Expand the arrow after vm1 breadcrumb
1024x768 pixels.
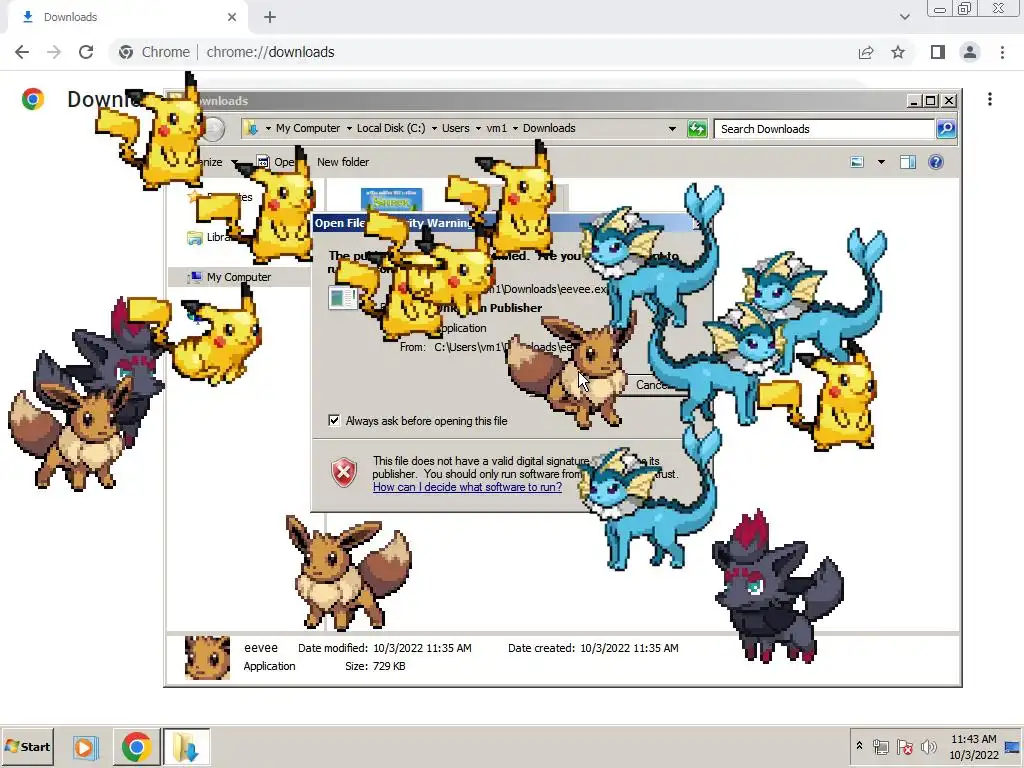pos(515,129)
